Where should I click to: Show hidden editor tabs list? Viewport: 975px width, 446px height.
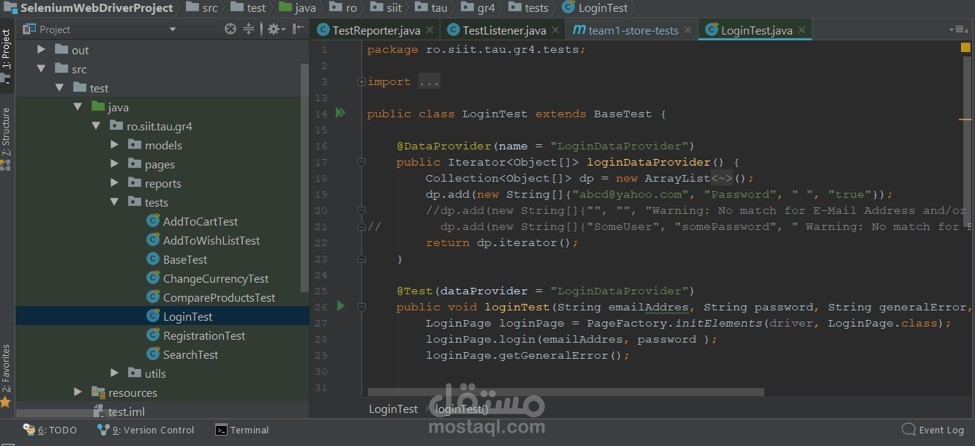tap(958, 29)
